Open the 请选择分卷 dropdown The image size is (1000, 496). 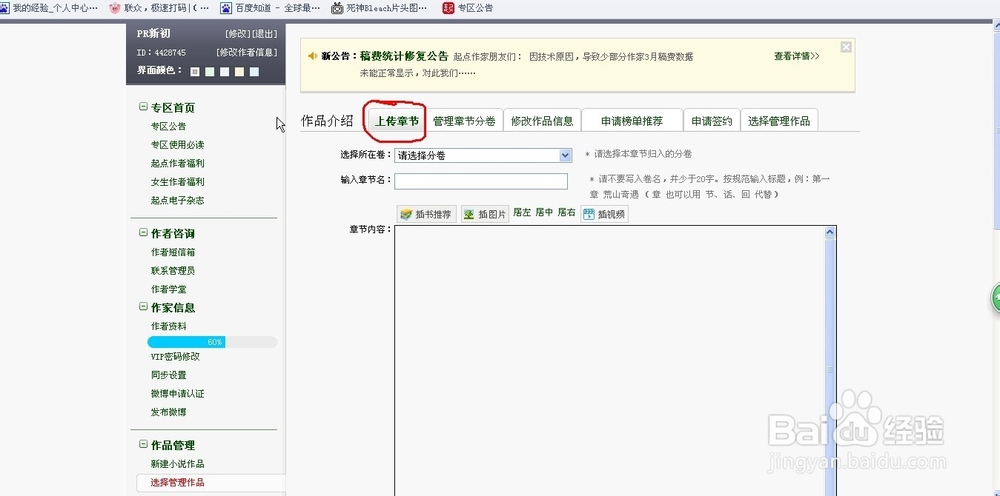point(483,155)
